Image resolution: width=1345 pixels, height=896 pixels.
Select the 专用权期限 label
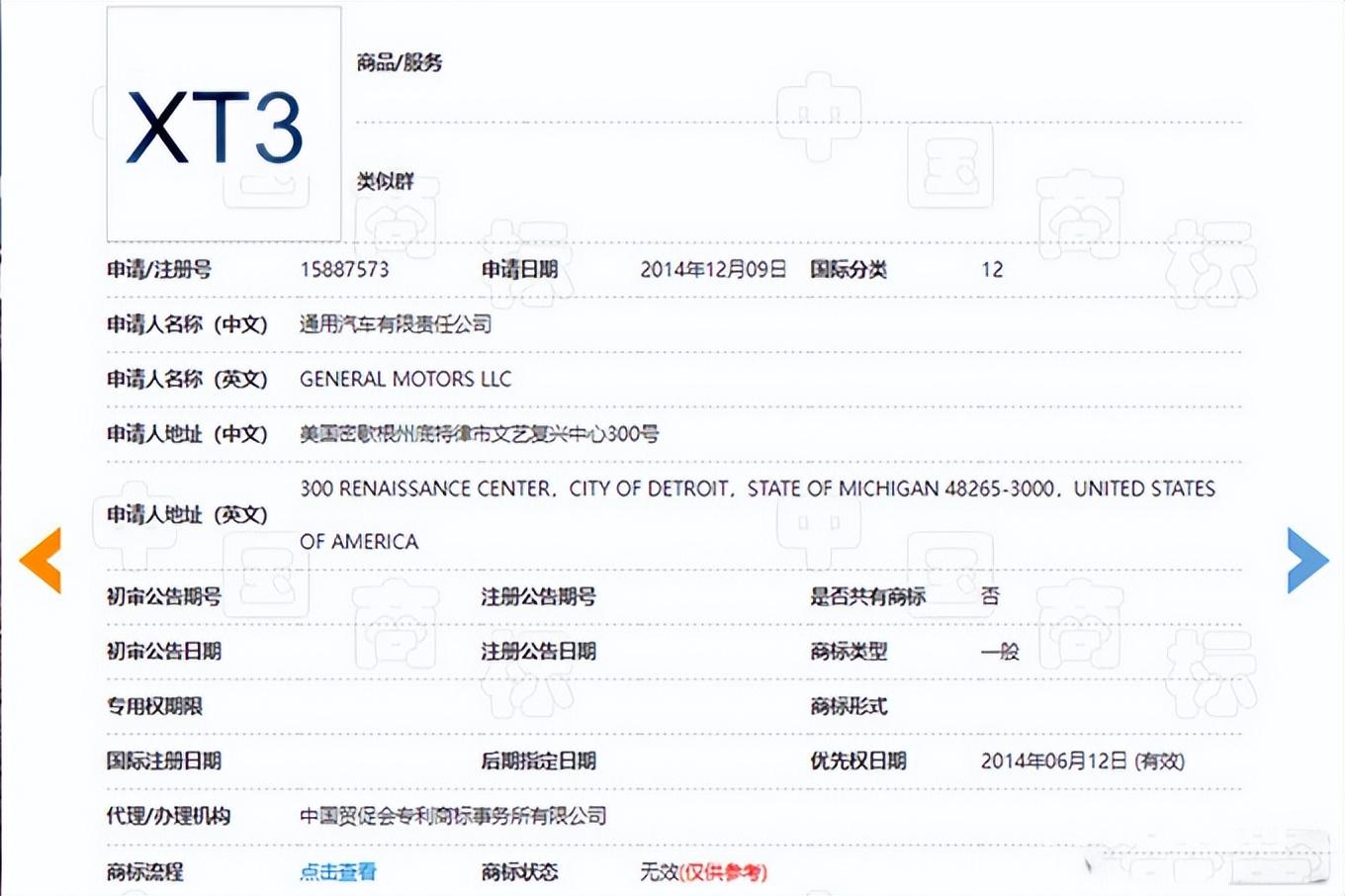[154, 706]
